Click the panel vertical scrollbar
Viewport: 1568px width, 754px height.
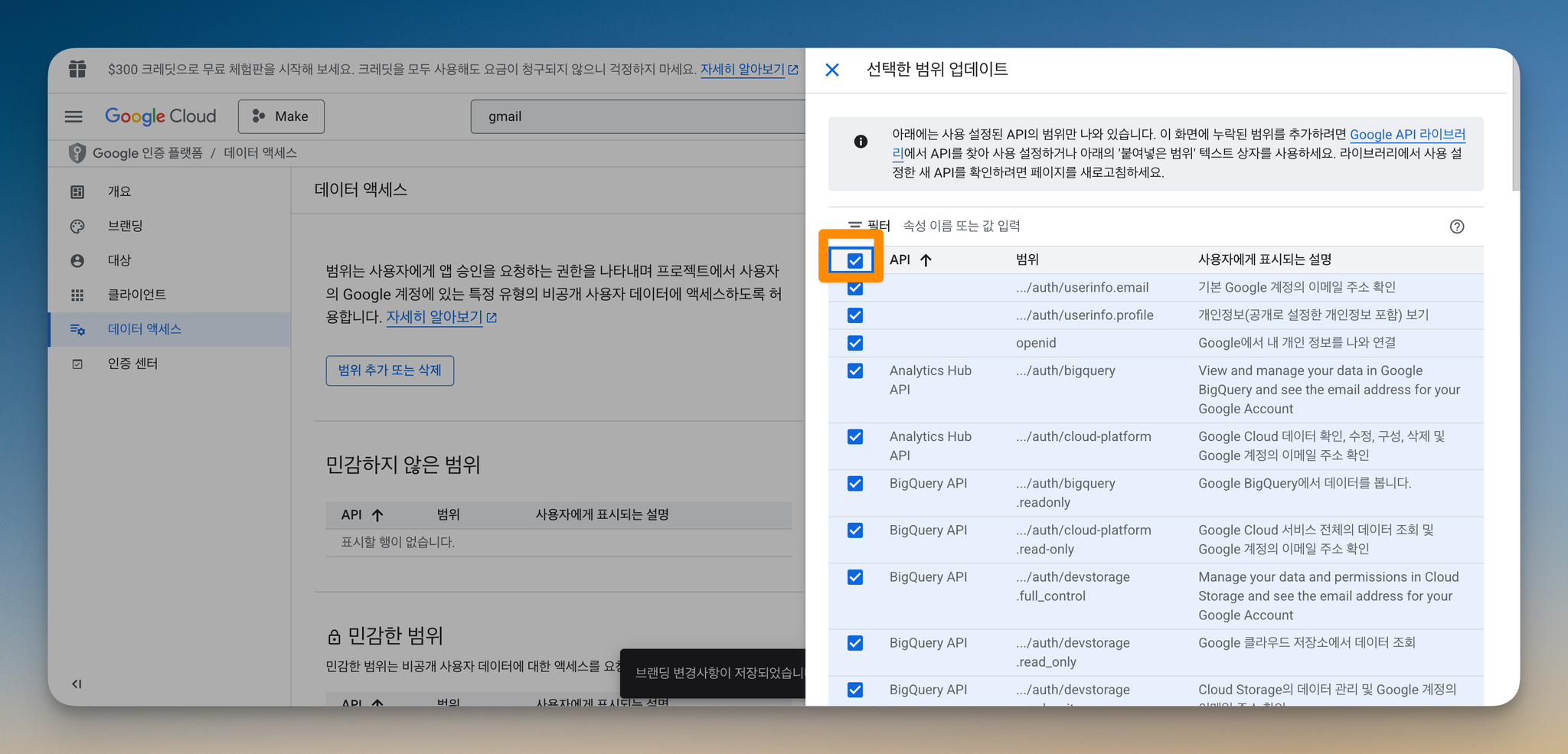(x=1516, y=126)
